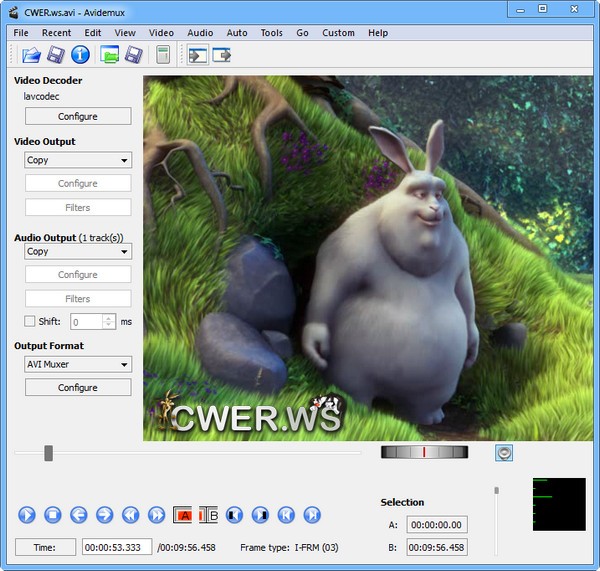Image resolution: width=600 pixels, height=571 pixels.
Task: Open the Tools menu
Action: [x=271, y=33]
